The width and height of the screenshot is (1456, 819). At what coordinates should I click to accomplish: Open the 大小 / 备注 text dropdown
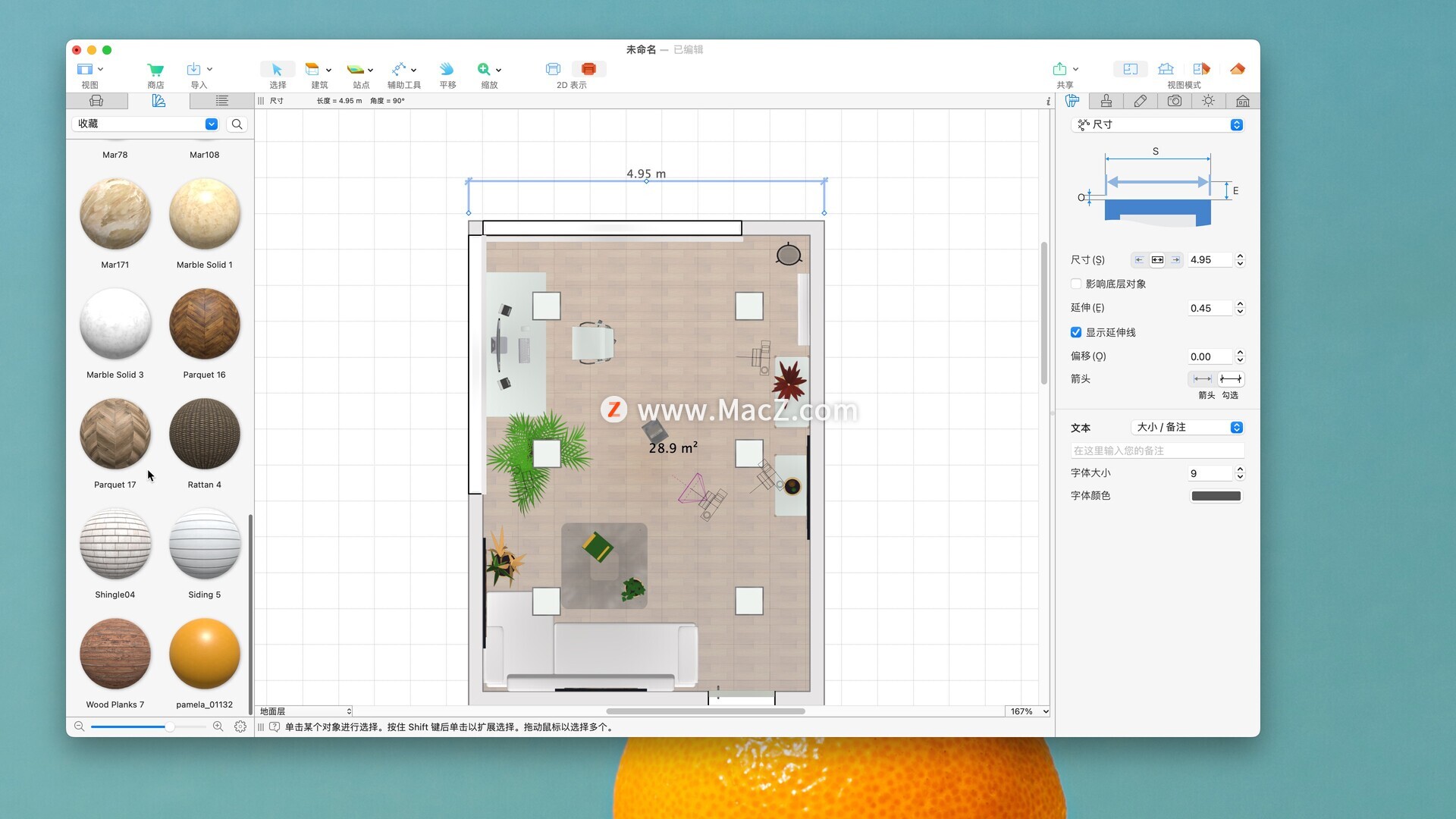[x=1188, y=428]
